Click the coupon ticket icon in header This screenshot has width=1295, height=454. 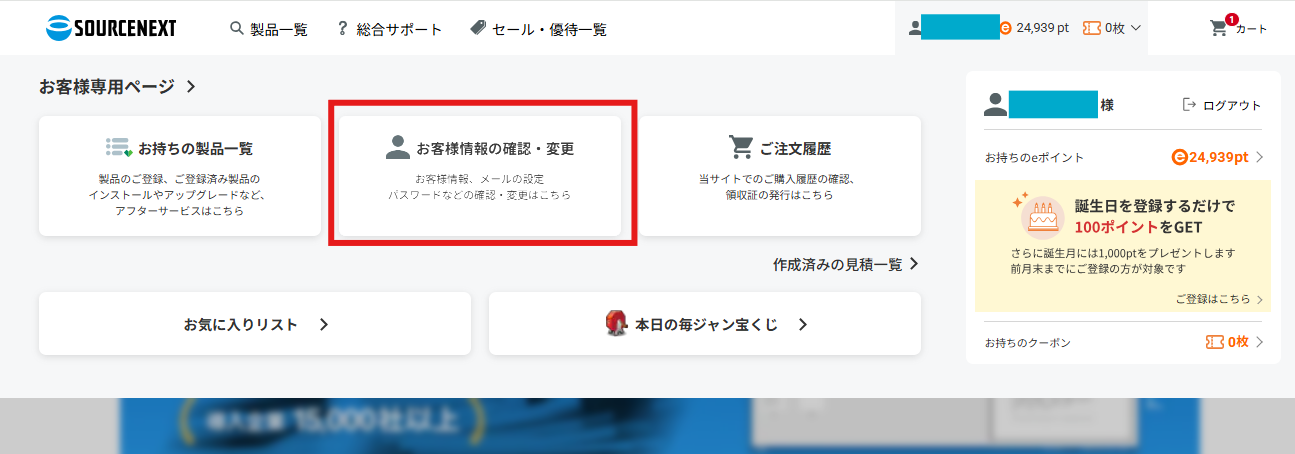click(x=1092, y=29)
